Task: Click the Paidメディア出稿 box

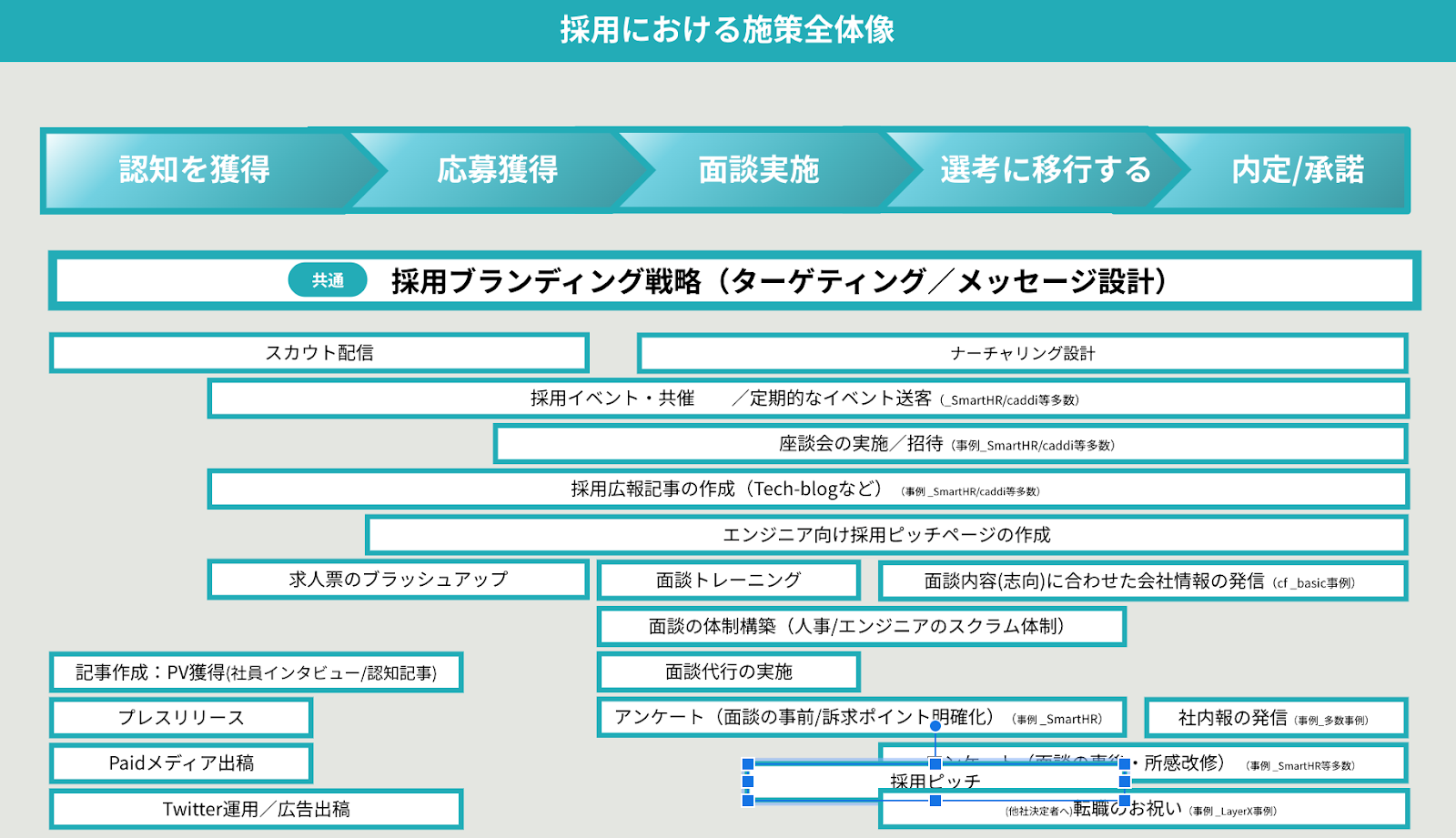Action: click(182, 763)
